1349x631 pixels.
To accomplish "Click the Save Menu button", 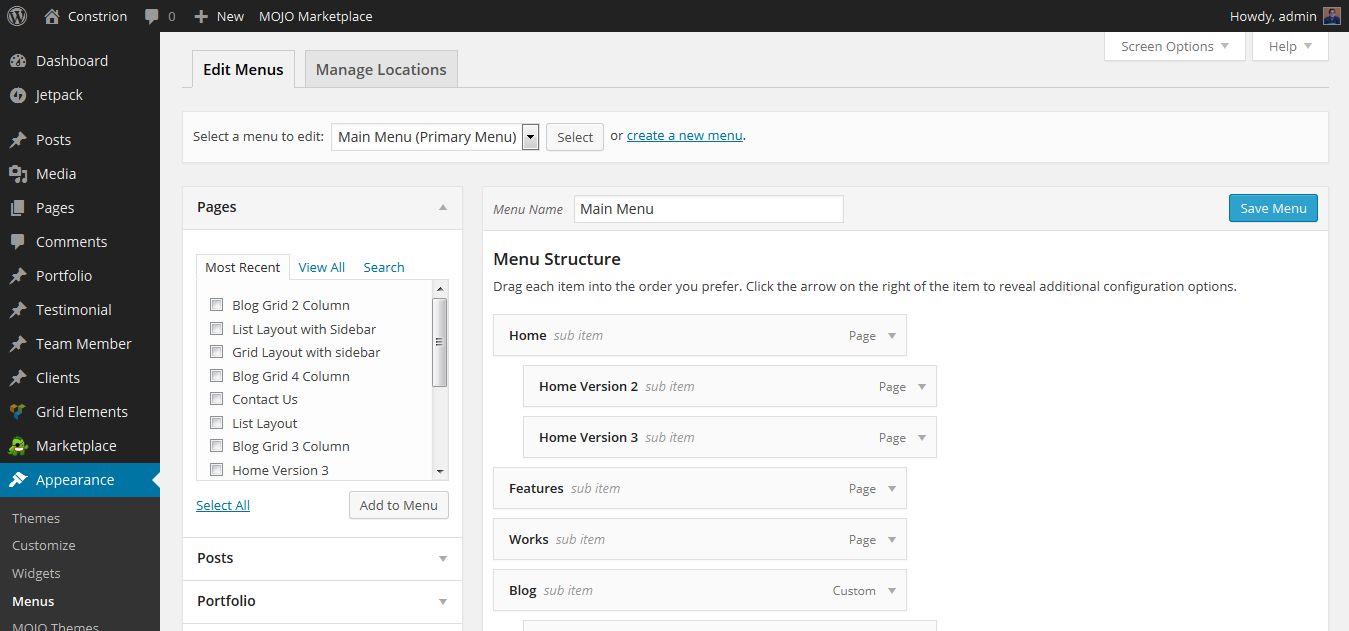I will 1273,208.
